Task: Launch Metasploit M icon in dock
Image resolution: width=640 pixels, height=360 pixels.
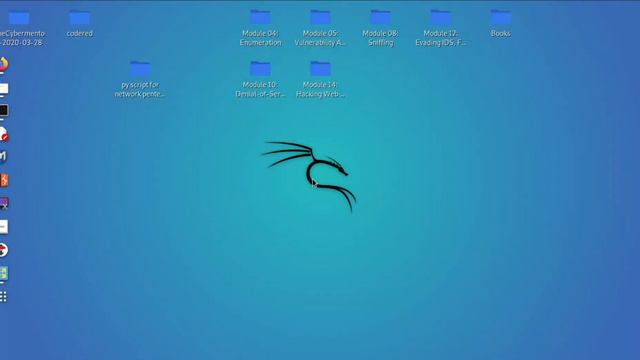Action: (3, 156)
